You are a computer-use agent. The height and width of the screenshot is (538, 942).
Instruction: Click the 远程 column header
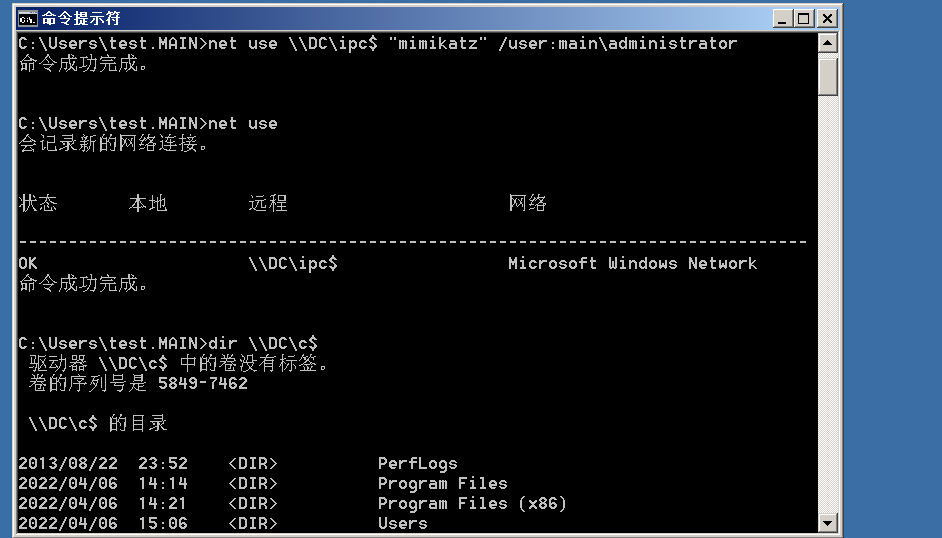tap(267, 203)
